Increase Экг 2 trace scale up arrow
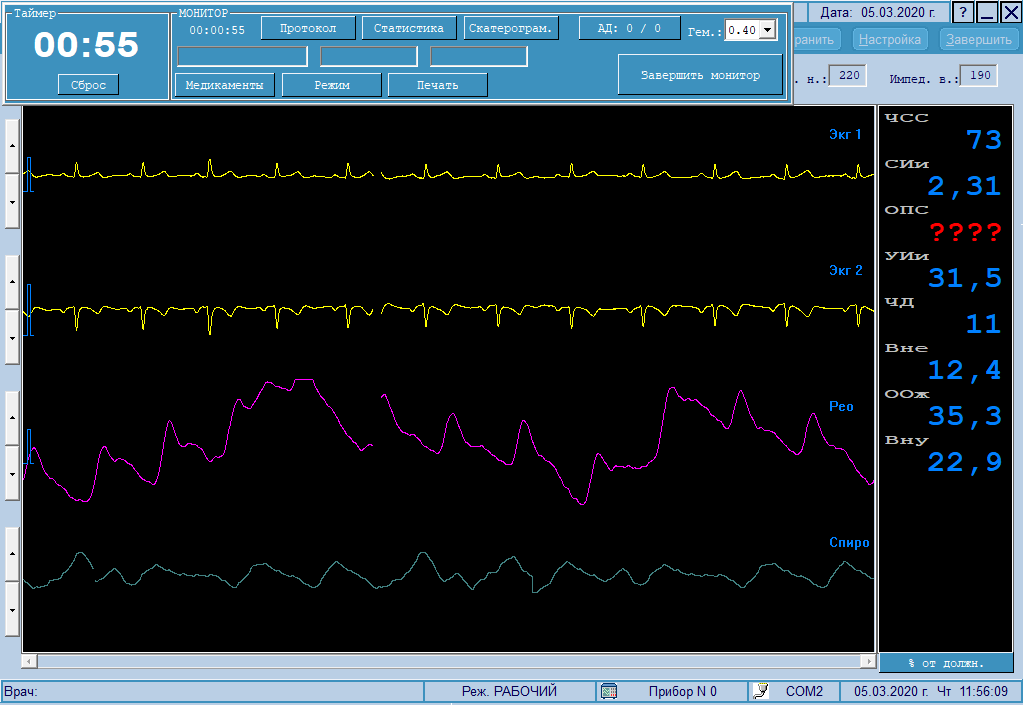 point(12,282)
